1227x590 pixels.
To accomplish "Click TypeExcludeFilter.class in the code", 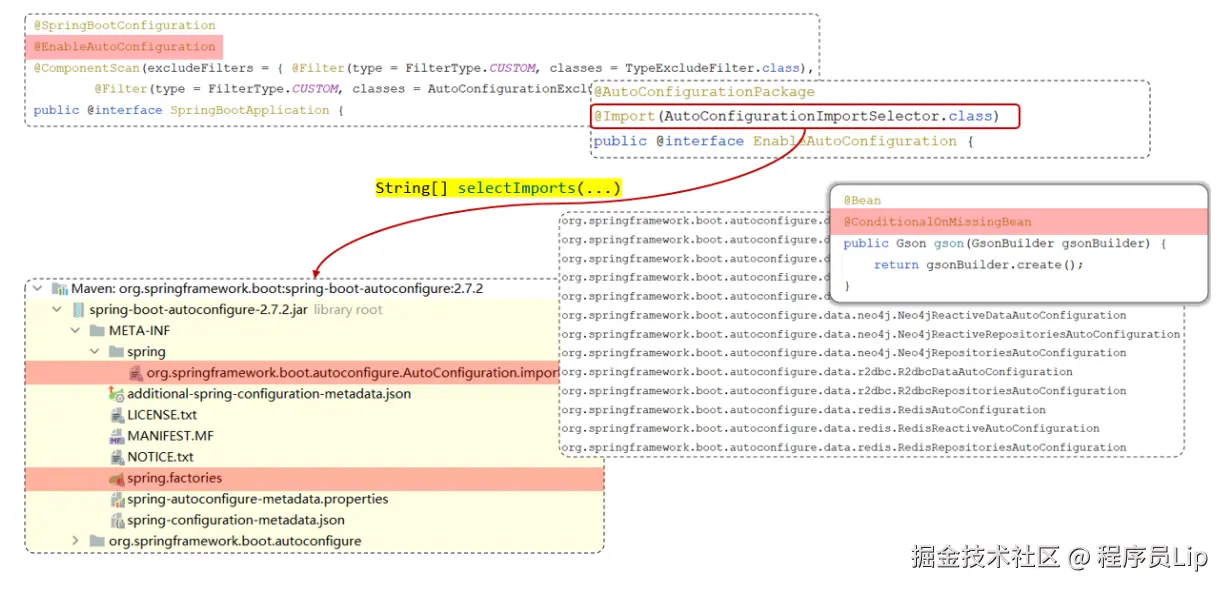I will (x=713, y=68).
